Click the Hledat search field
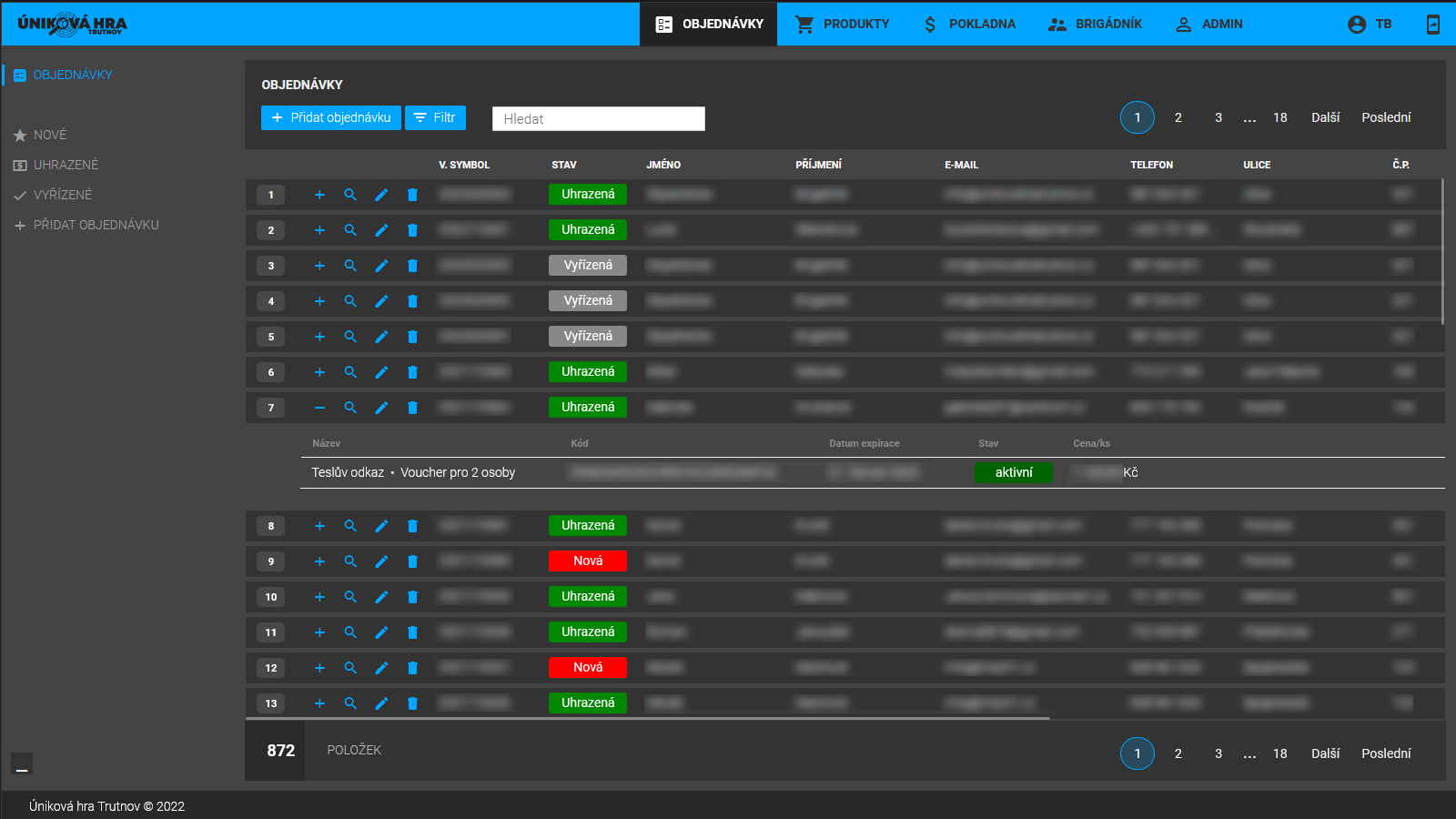1456x819 pixels. coord(598,118)
